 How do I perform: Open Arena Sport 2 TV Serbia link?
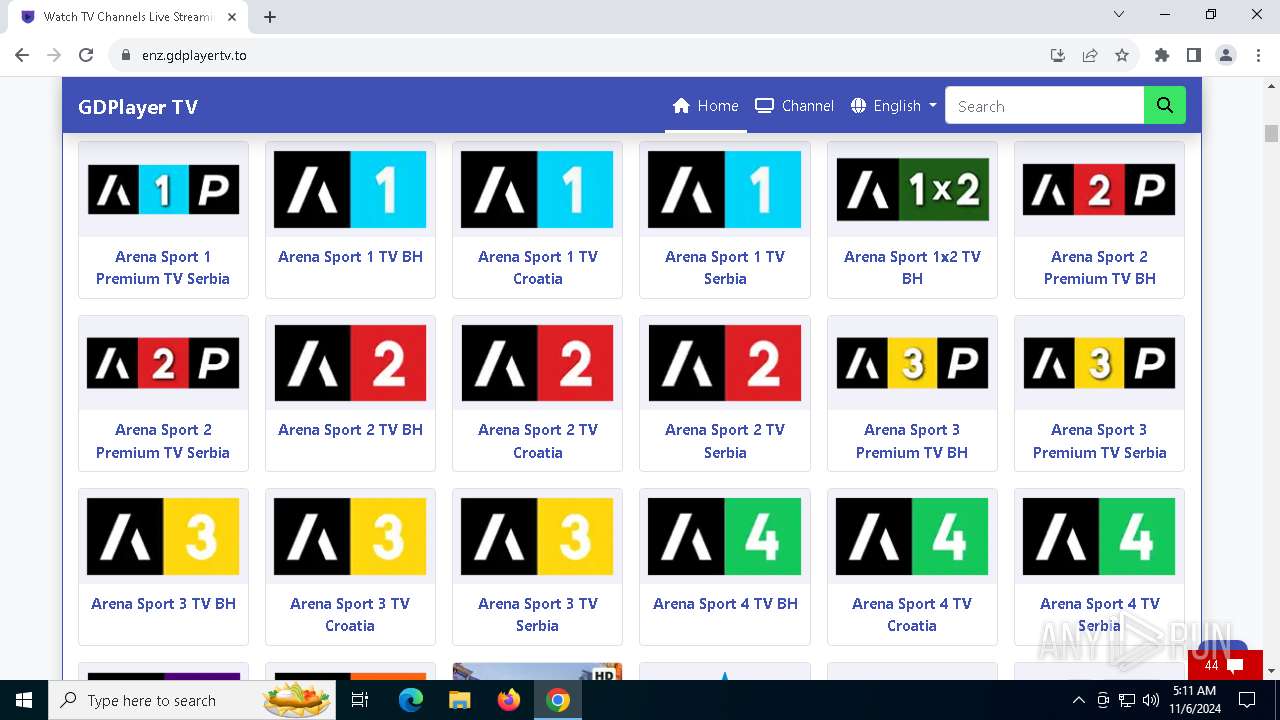click(725, 441)
